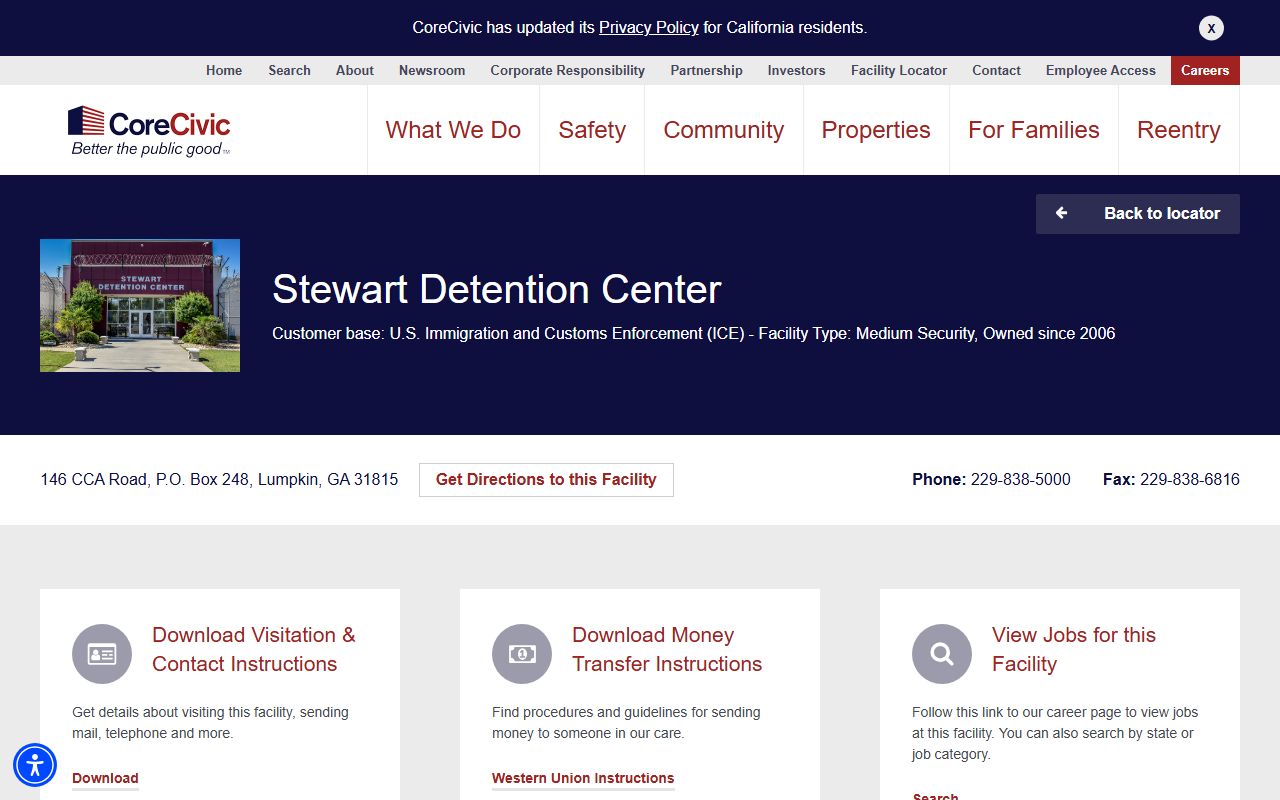This screenshot has width=1280, height=800.
Task: Open Search in the top navigation
Action: click(289, 70)
